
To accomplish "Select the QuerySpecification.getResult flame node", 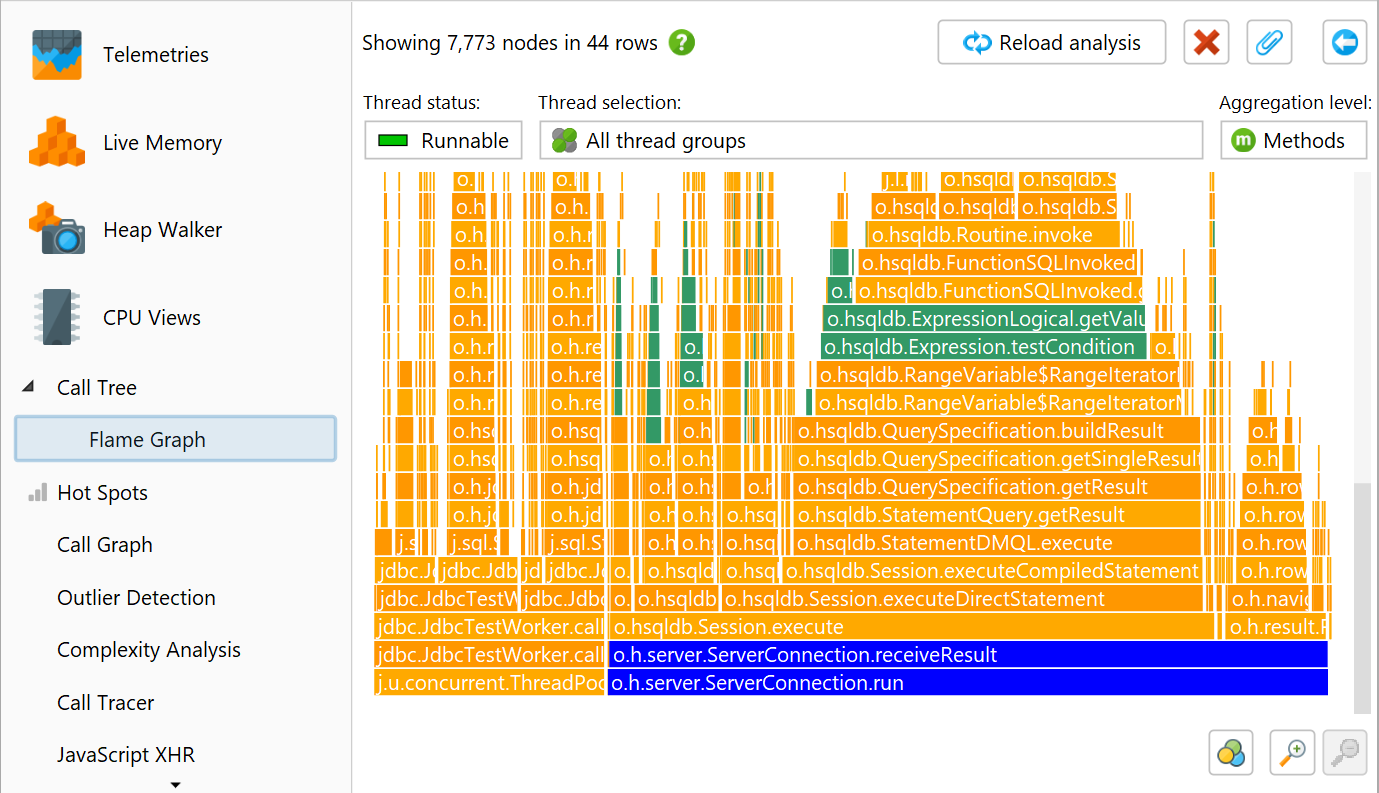I will 996,487.
